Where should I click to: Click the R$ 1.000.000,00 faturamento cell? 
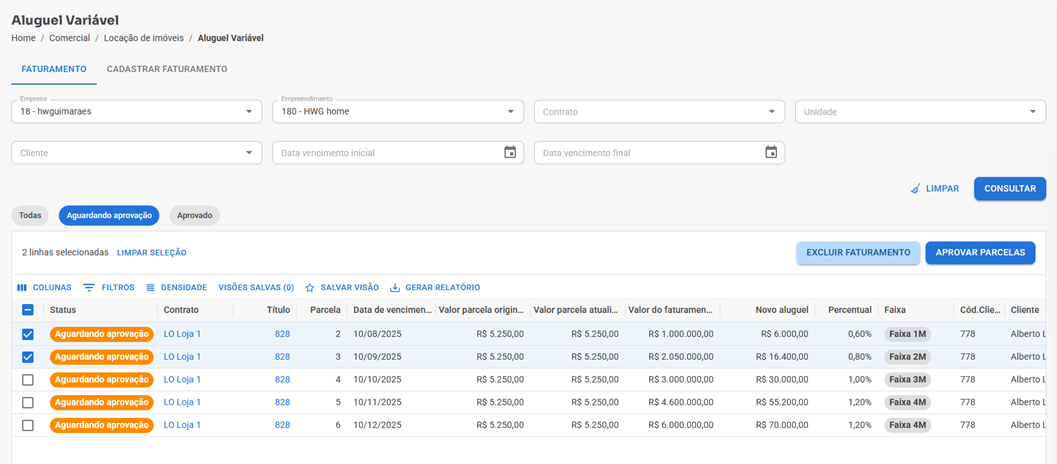[x=673, y=334]
